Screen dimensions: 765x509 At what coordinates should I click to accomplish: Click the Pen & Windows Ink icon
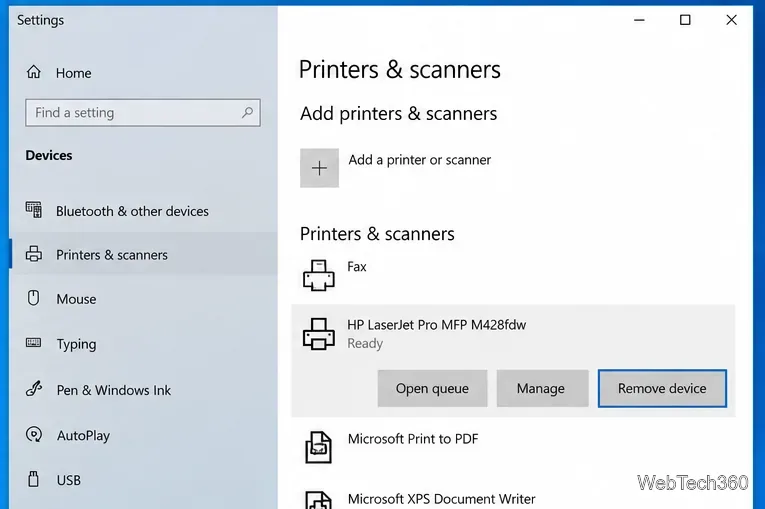click(34, 389)
